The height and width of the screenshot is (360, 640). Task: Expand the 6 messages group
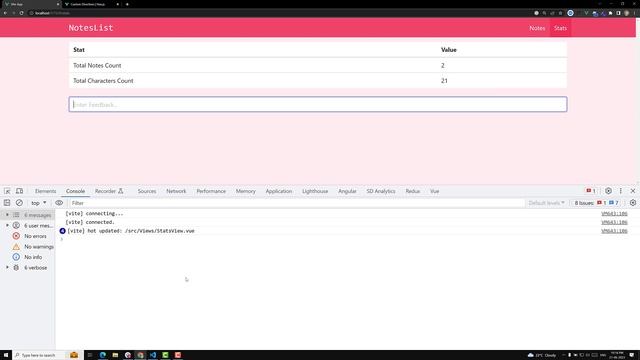pyautogui.click(x=7, y=215)
